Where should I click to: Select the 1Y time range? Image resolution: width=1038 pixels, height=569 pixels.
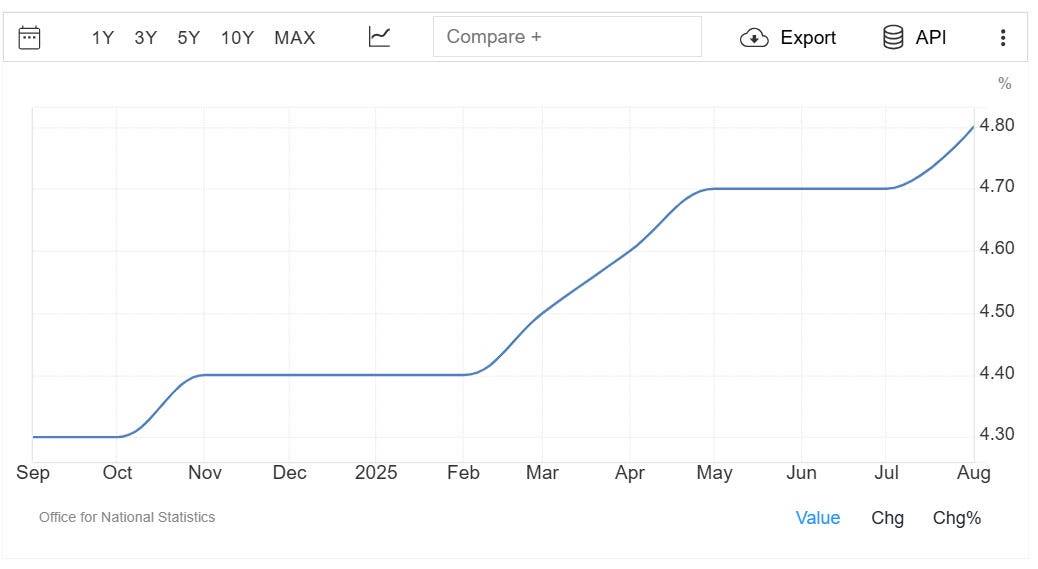103,38
